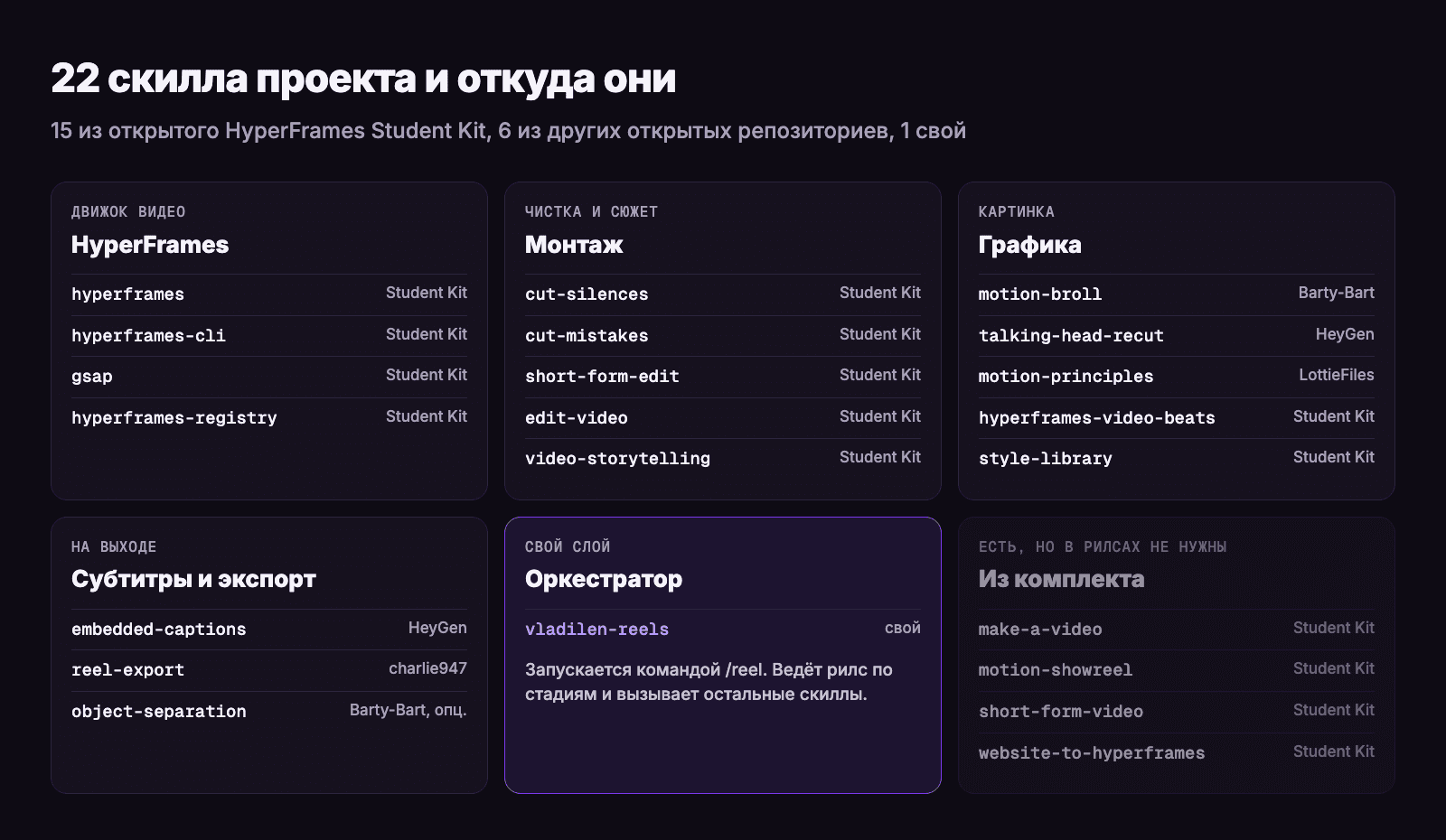Click hyperframes-video-beats skill name
This screenshot has width=1446, height=840.
tap(1096, 418)
